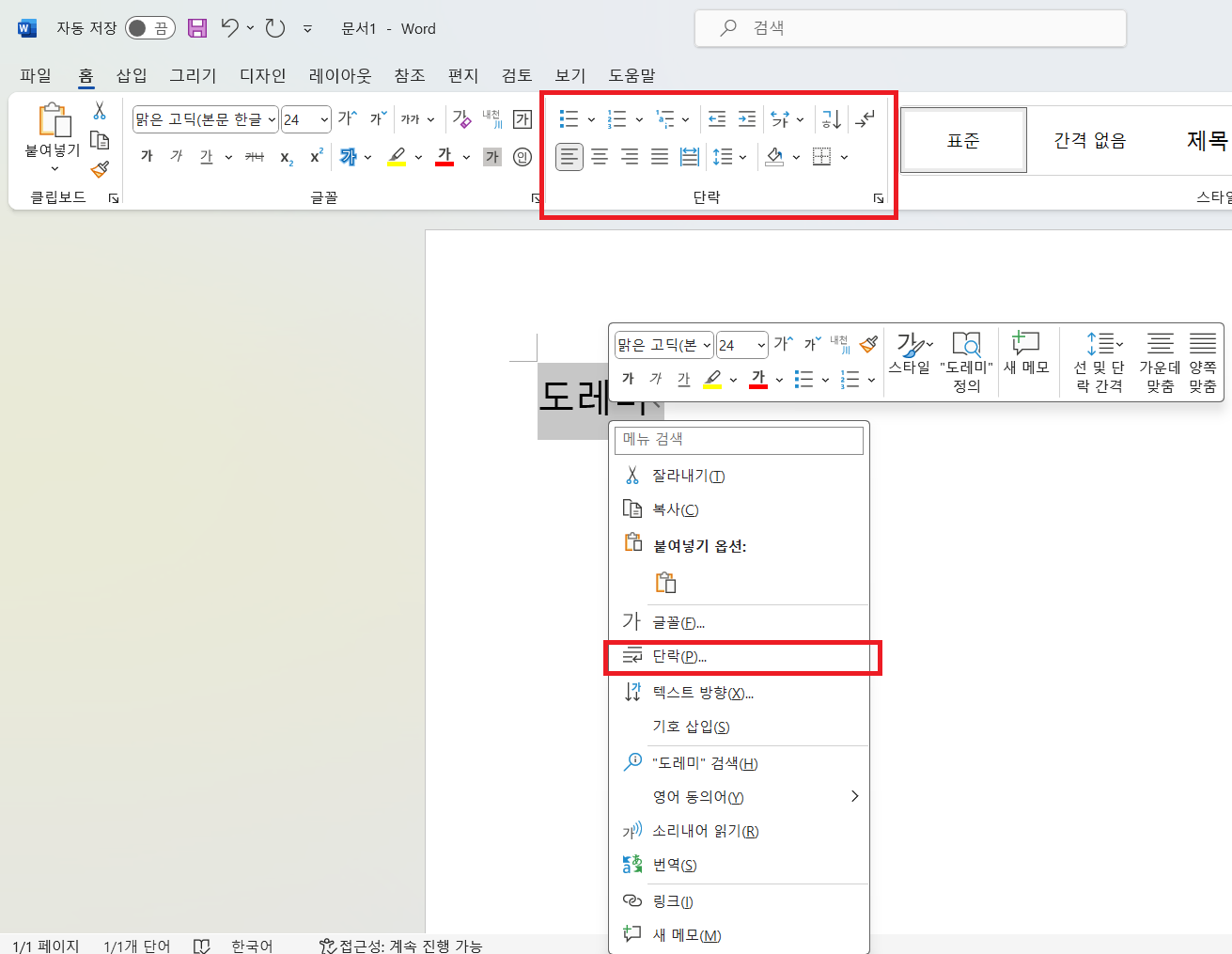Click the search box in title bar
The height and width of the screenshot is (954, 1232).
click(x=911, y=28)
